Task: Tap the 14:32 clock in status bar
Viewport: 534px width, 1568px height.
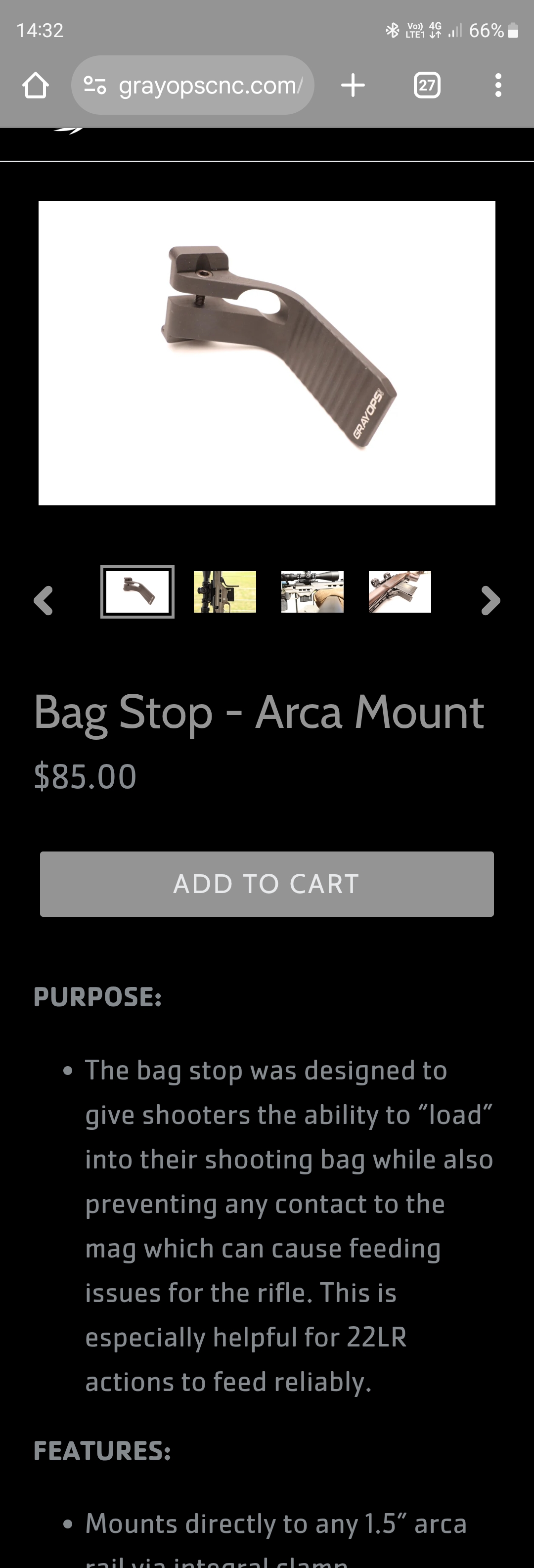Action: (40, 31)
